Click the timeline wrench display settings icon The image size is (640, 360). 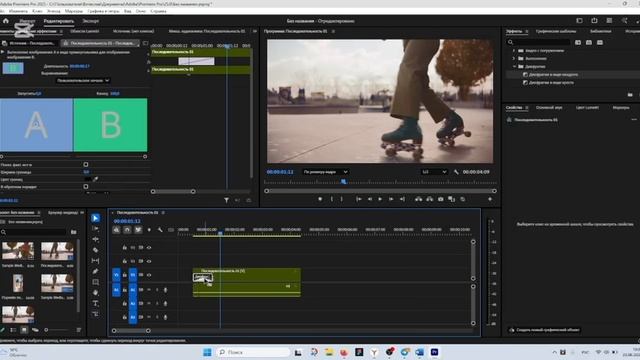(160, 230)
